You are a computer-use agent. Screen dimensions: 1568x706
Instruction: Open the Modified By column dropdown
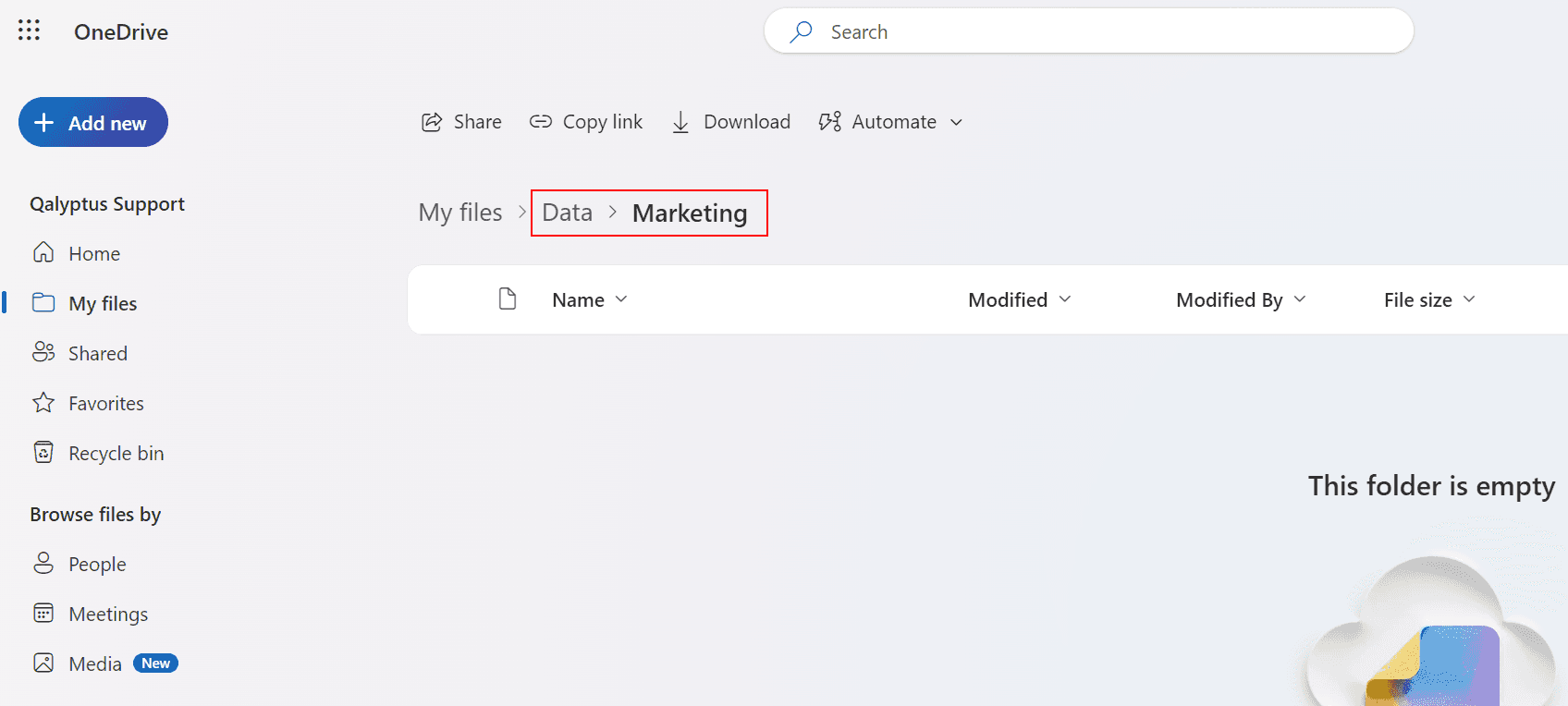click(x=1241, y=299)
